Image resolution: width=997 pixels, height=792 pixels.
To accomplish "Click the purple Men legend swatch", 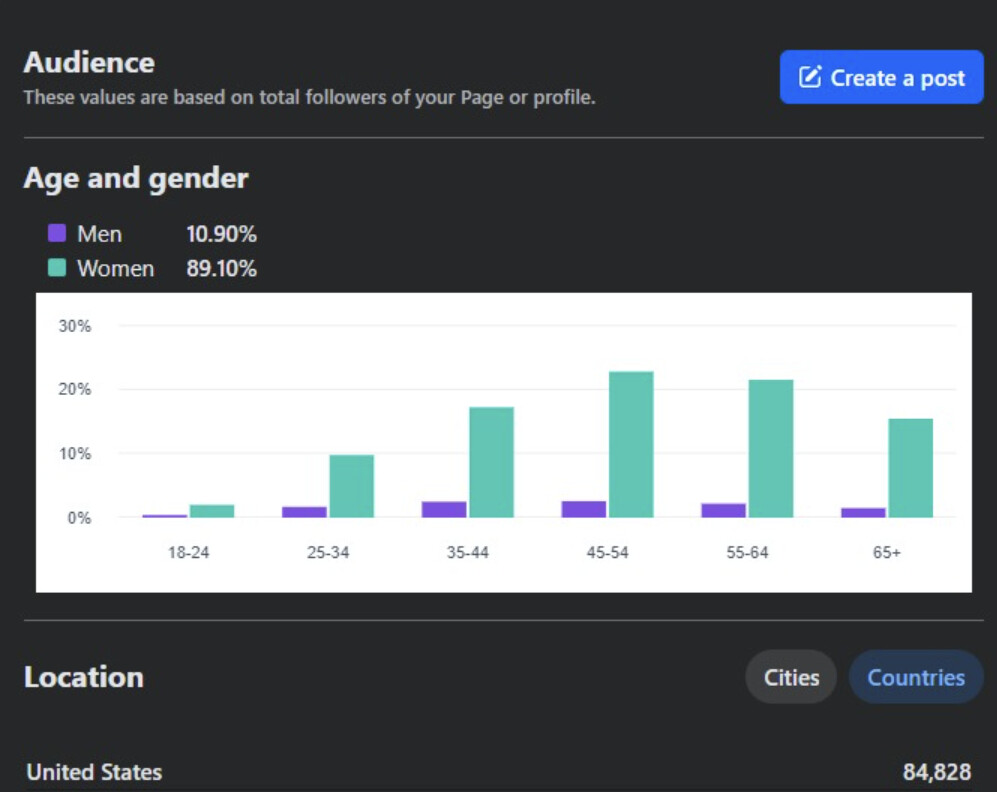I will [x=57, y=233].
